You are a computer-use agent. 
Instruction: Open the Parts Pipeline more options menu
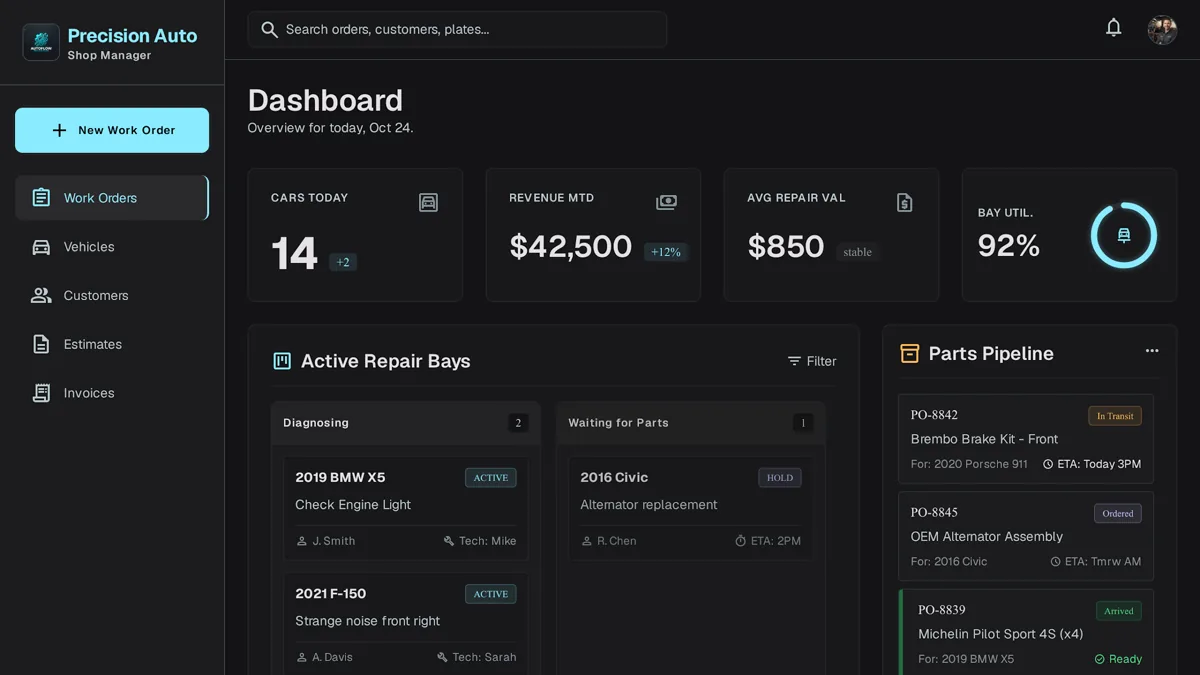click(x=1152, y=351)
